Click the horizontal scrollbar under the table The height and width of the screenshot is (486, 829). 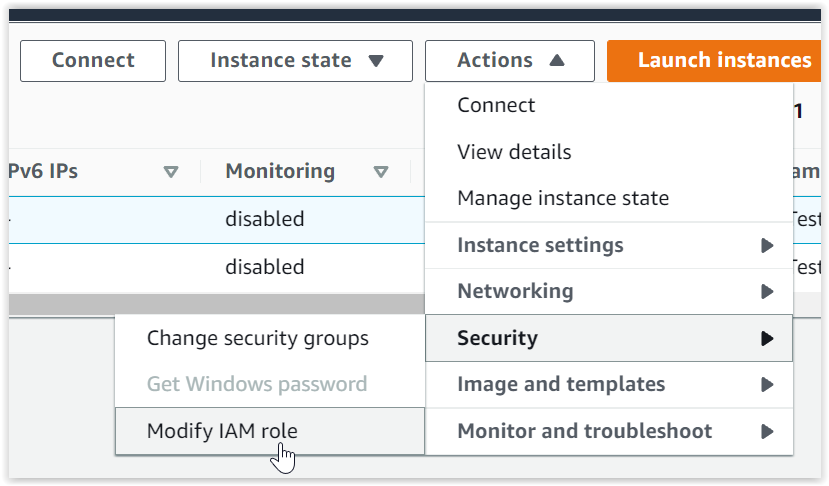[200, 303]
